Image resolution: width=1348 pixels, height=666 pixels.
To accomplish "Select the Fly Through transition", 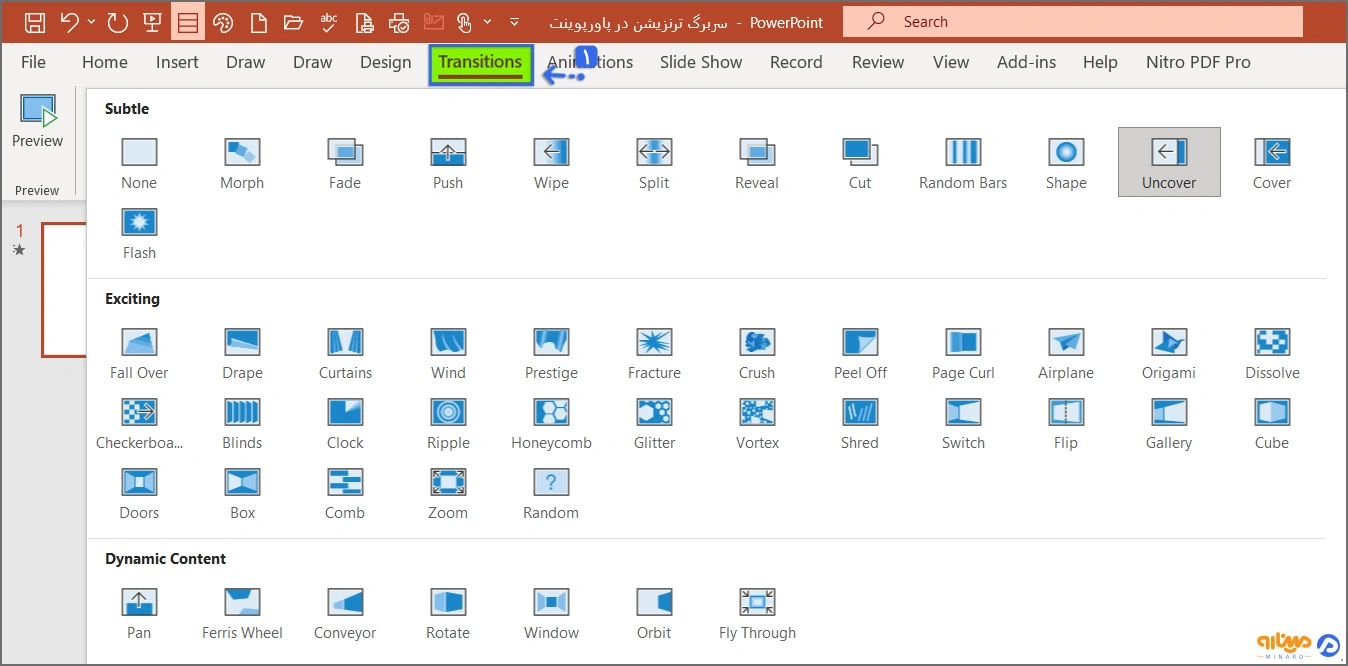I will pos(757,613).
